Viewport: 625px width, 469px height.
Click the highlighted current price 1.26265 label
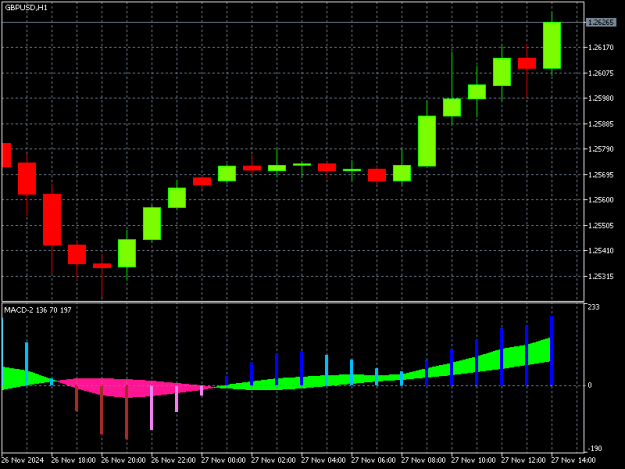click(601, 22)
